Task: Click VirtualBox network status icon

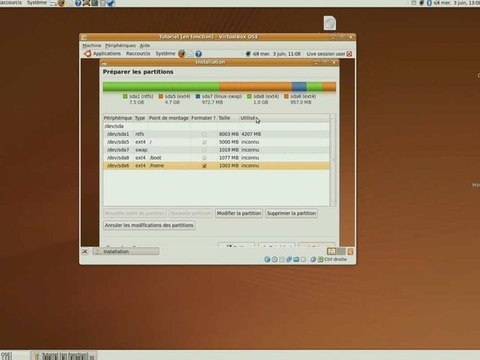Action: coord(289,259)
